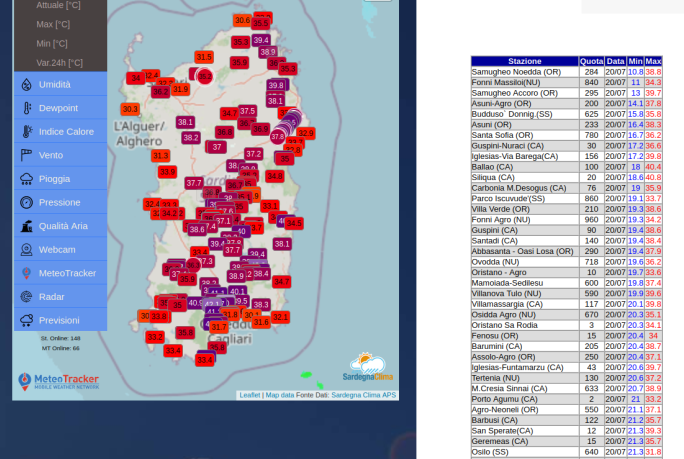Click the 34.7 station marker on east coast
Viewport: 684px width, 459px height.
click(x=281, y=282)
